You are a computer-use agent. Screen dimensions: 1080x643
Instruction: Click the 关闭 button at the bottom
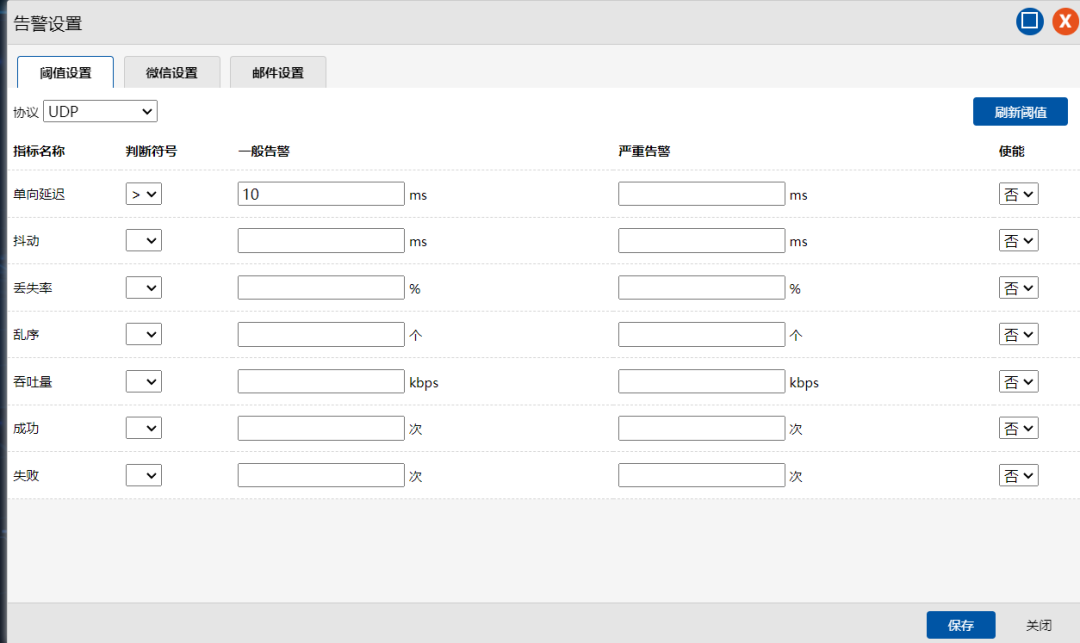pos(1038,625)
